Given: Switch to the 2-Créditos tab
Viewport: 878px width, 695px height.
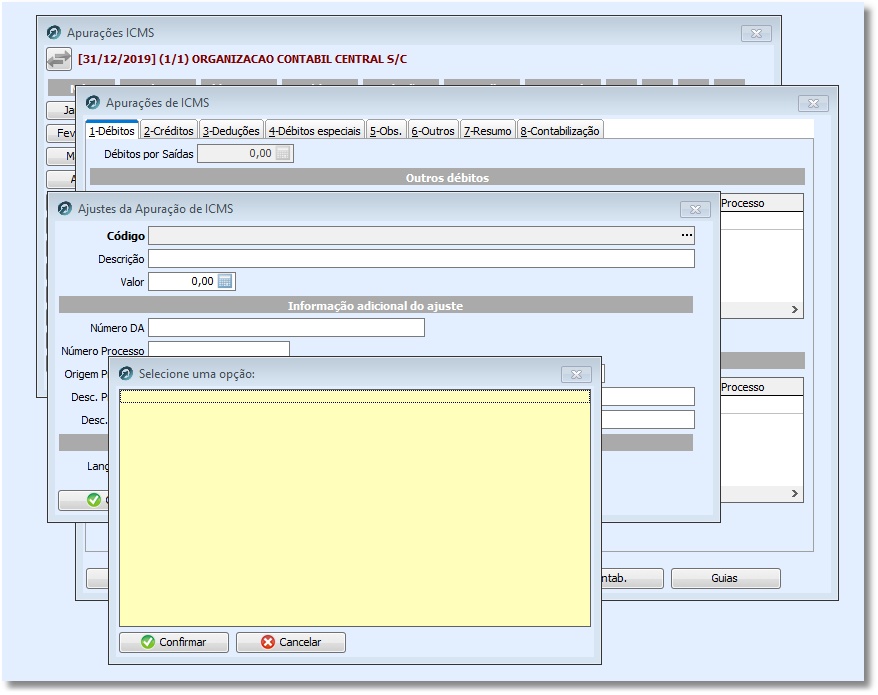Looking at the screenshot, I should point(169,130).
